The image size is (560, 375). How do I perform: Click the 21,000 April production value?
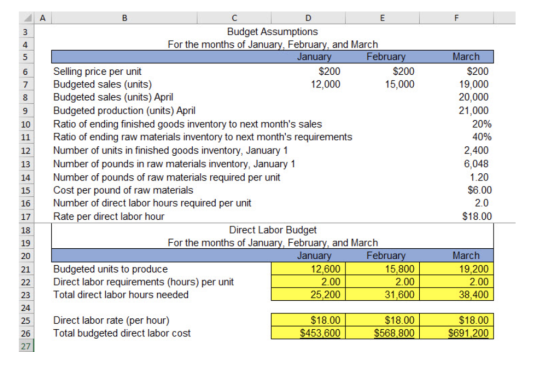pyautogui.click(x=474, y=110)
